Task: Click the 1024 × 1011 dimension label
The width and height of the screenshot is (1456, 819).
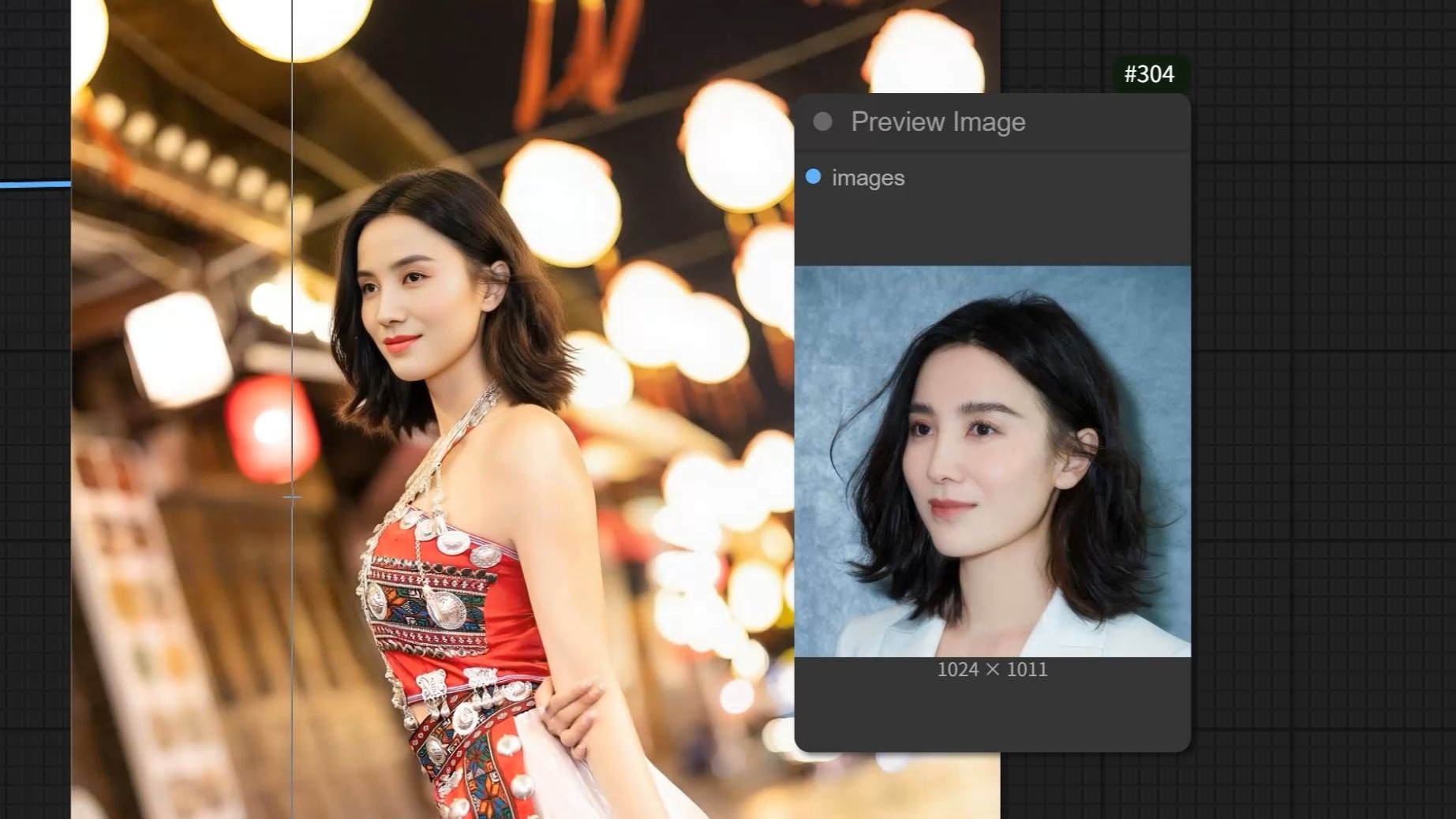Action: 992,670
